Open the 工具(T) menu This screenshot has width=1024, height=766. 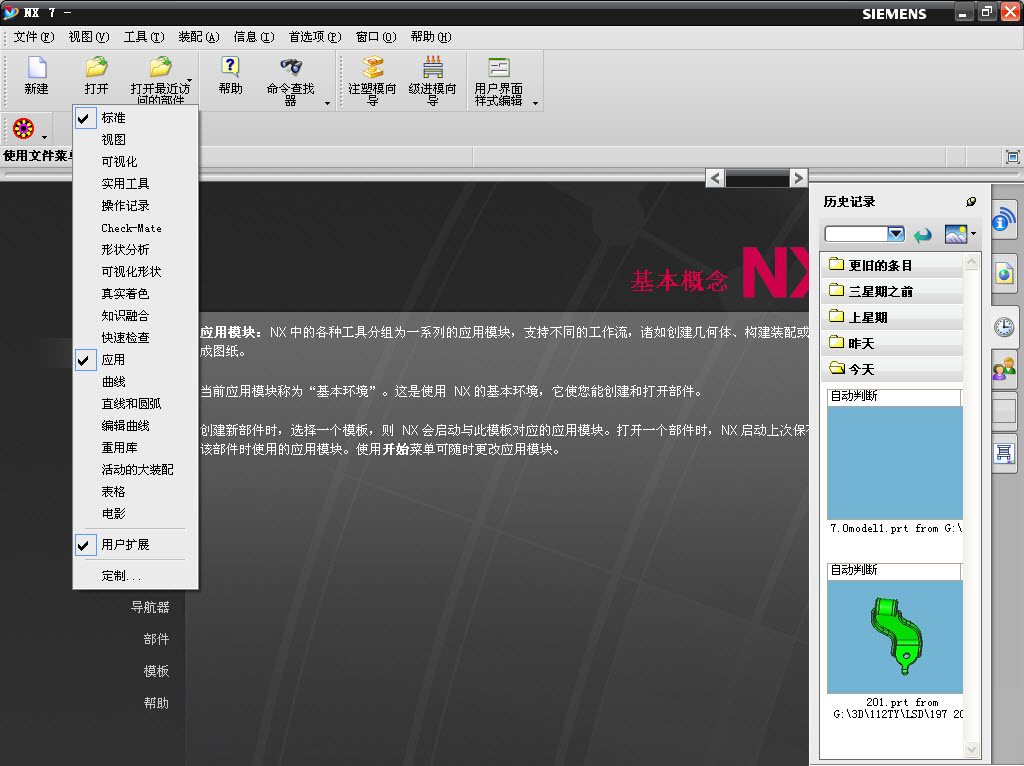click(x=144, y=37)
